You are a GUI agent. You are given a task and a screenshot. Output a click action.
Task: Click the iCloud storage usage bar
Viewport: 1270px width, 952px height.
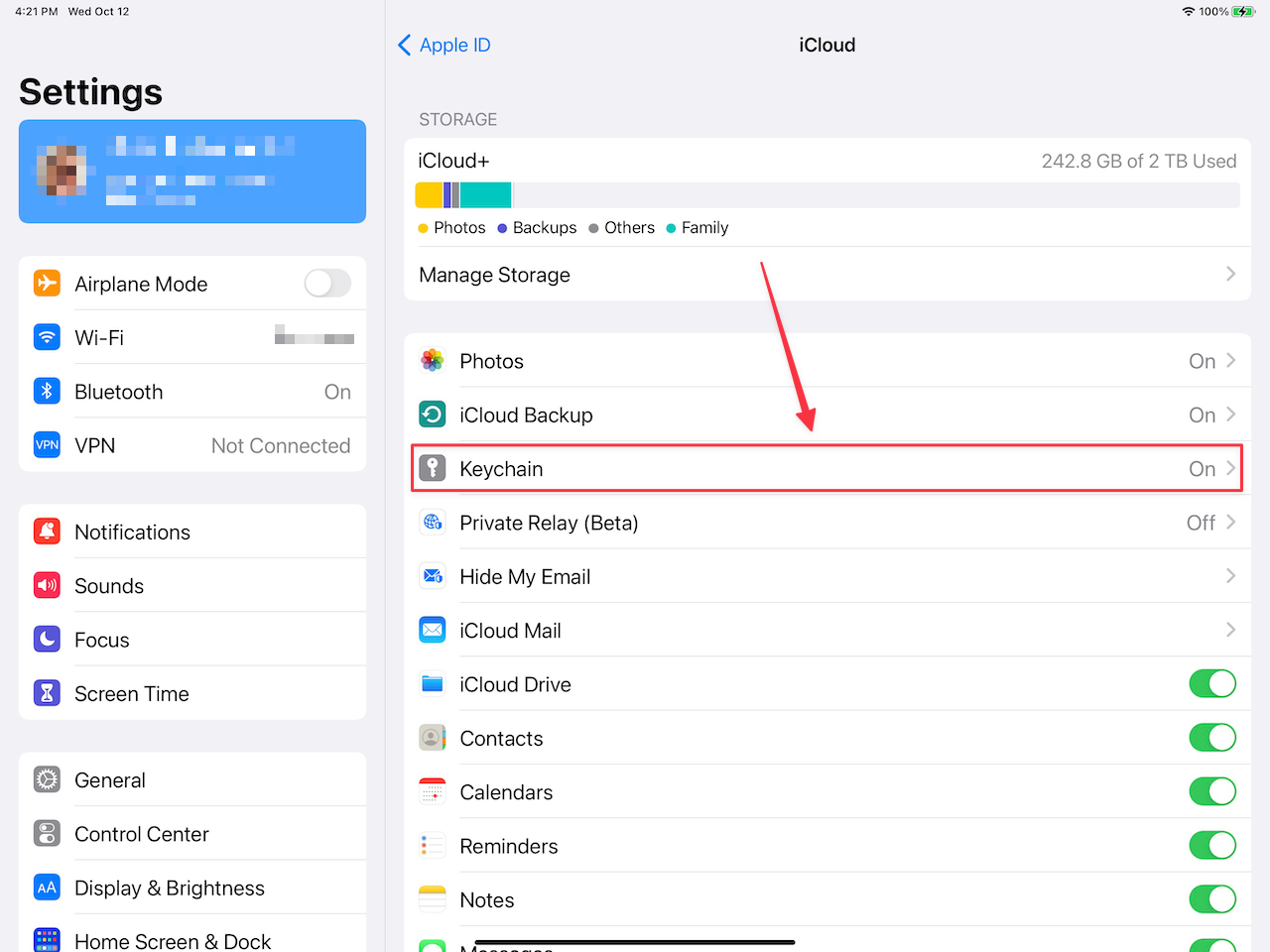pos(827,194)
